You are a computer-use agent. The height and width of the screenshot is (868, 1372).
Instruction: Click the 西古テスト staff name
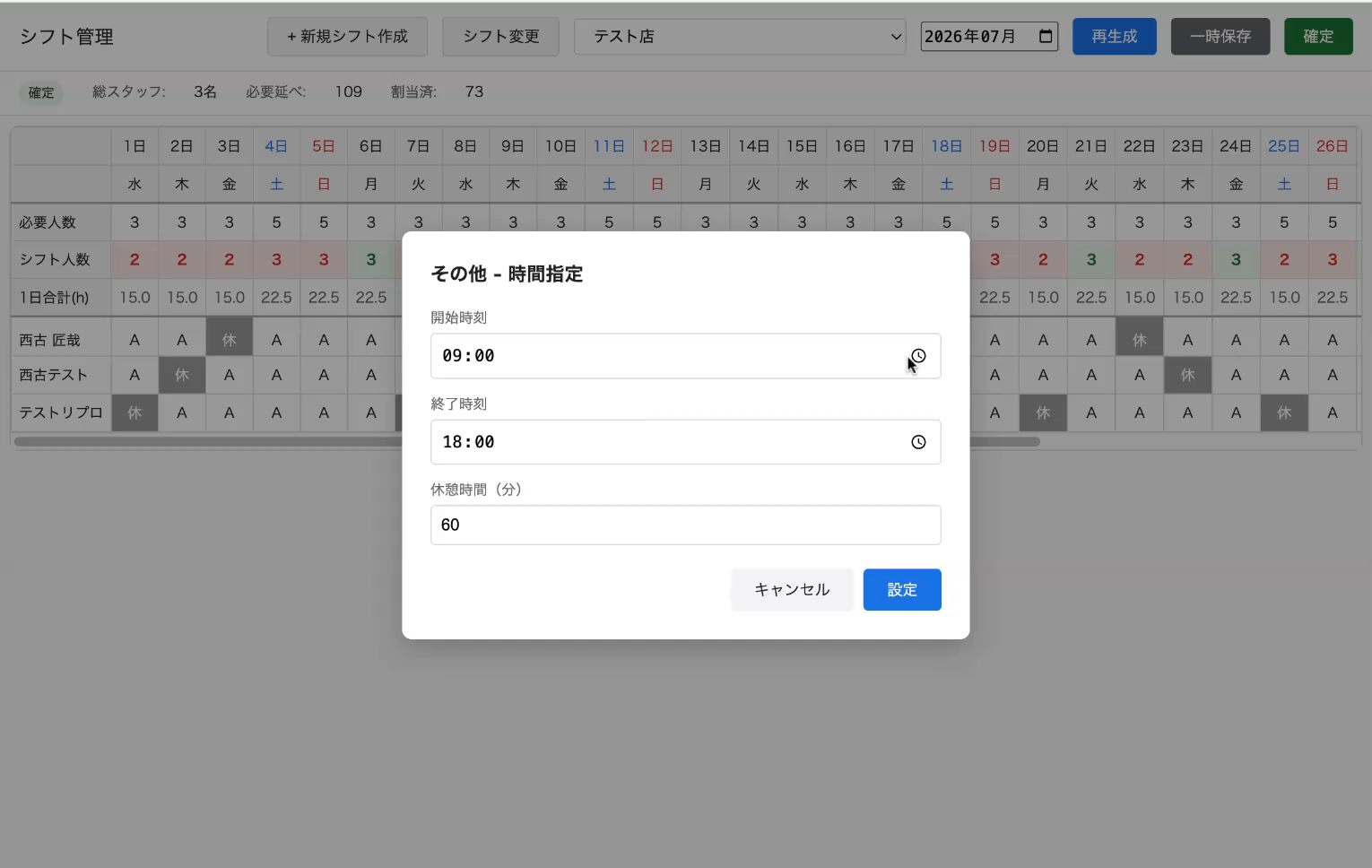(54, 375)
